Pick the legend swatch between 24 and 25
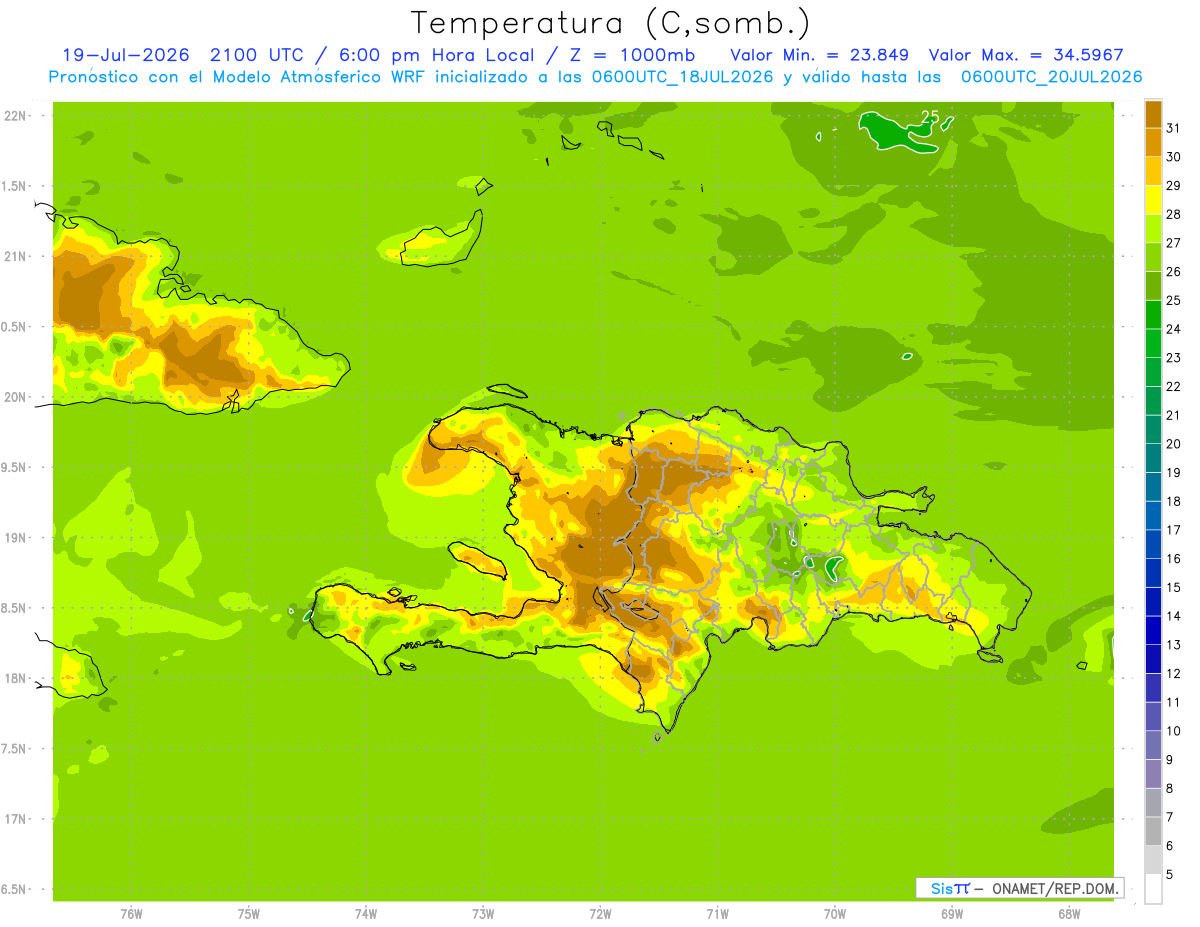The height and width of the screenshot is (927, 1200). [x=1153, y=315]
